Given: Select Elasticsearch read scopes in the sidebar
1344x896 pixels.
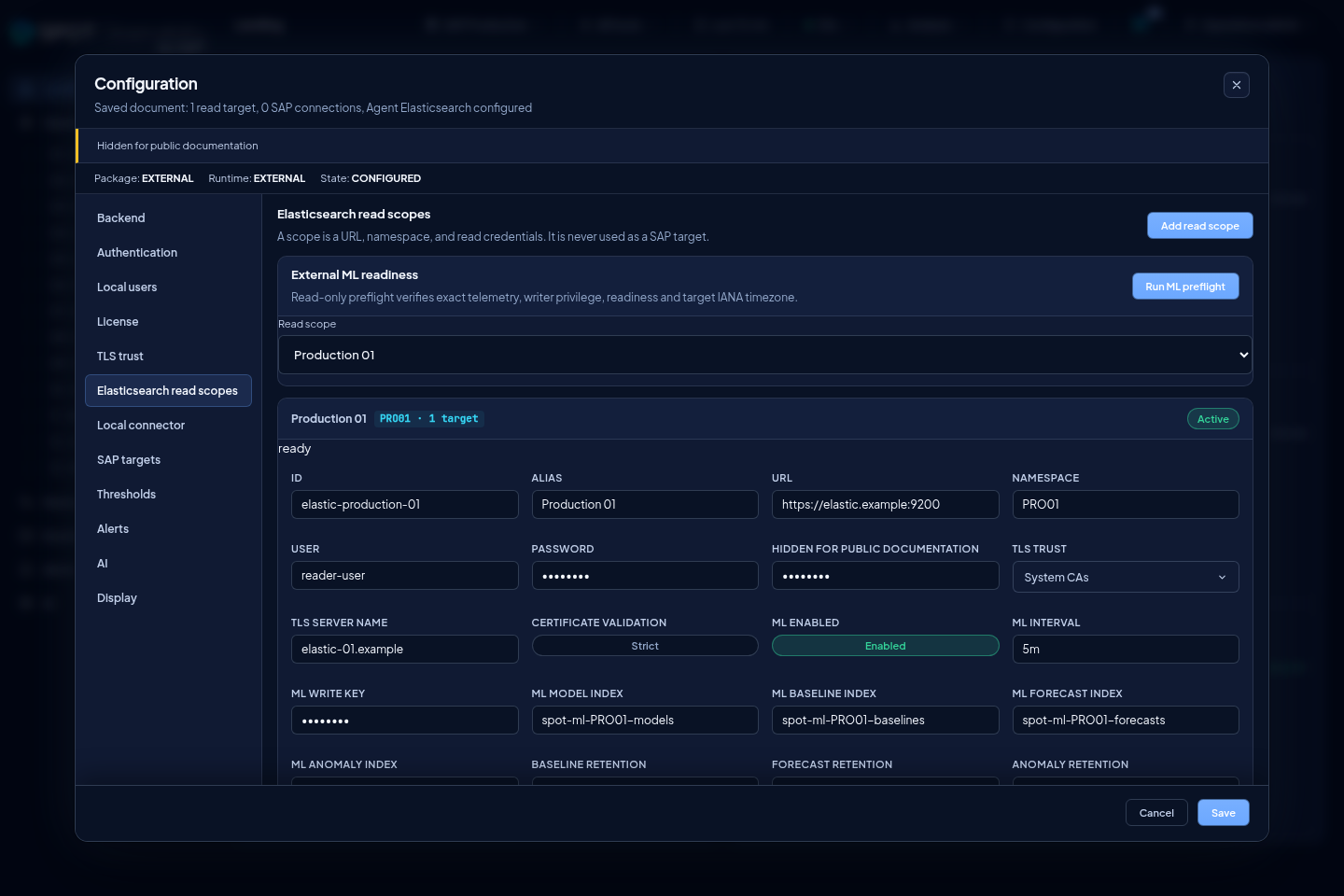Looking at the screenshot, I should pyautogui.click(x=168, y=391).
